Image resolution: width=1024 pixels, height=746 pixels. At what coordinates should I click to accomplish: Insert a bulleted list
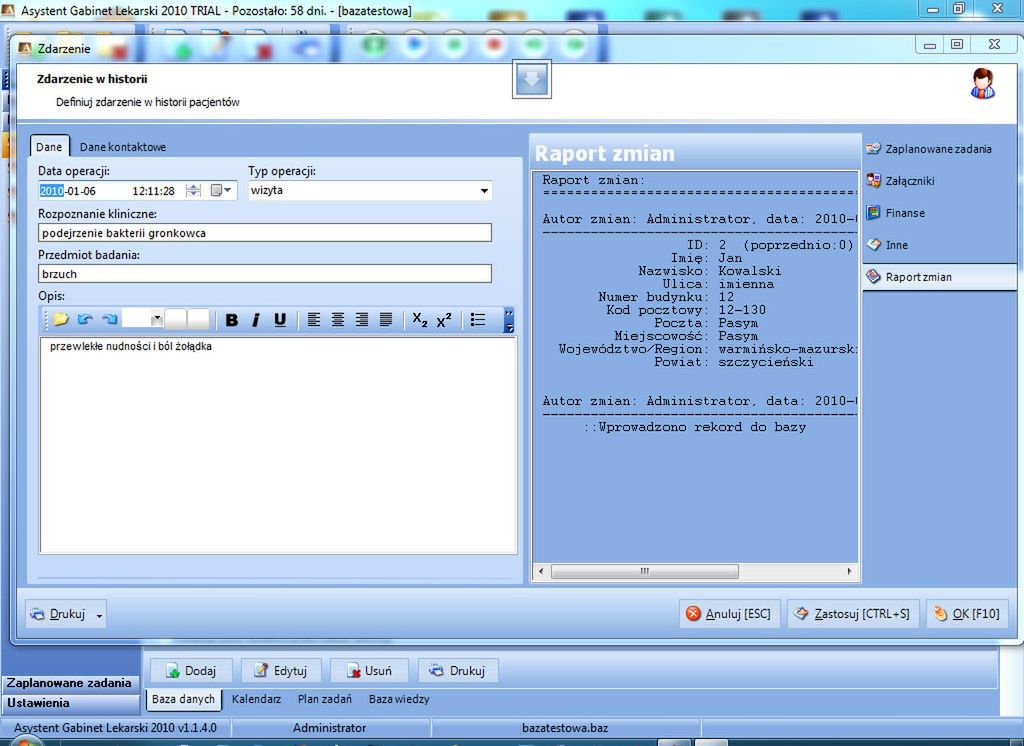click(x=478, y=319)
